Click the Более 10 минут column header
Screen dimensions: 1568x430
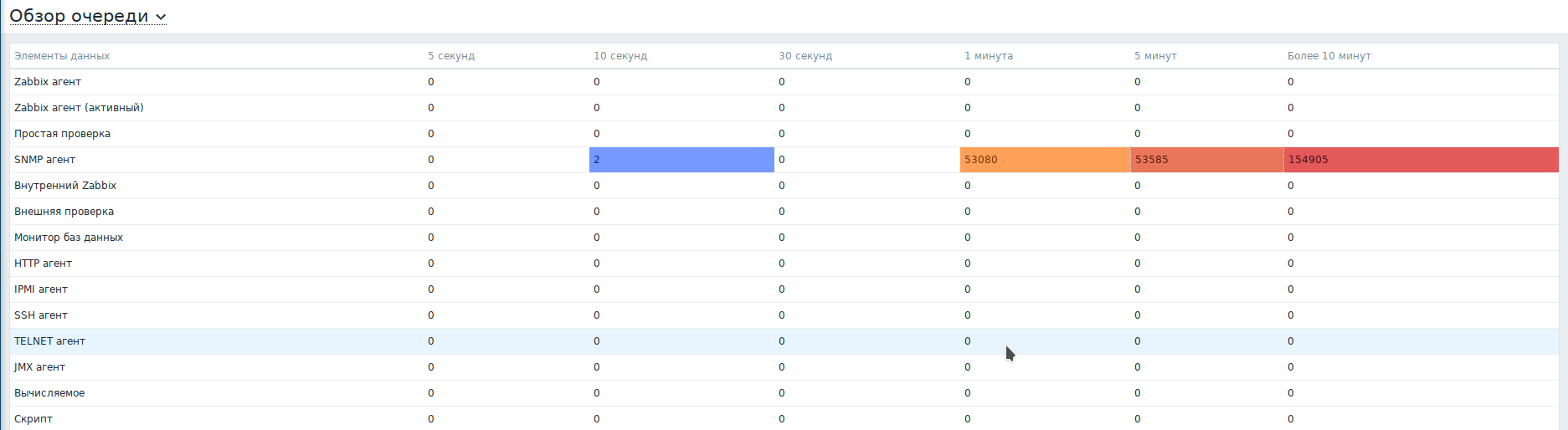coord(1329,56)
